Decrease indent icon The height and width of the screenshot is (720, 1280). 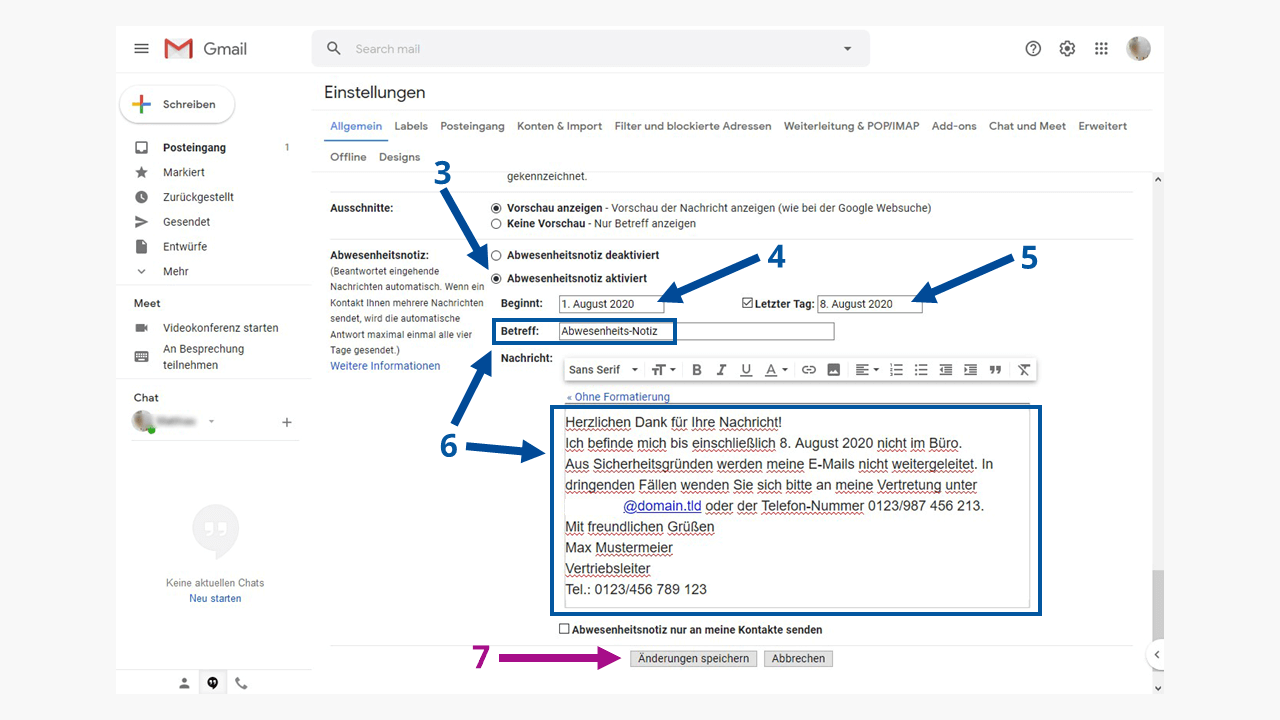click(x=946, y=370)
